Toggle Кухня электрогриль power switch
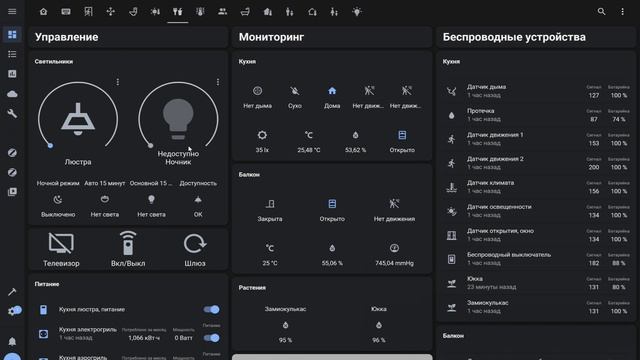The image size is (640, 360). coord(211,338)
